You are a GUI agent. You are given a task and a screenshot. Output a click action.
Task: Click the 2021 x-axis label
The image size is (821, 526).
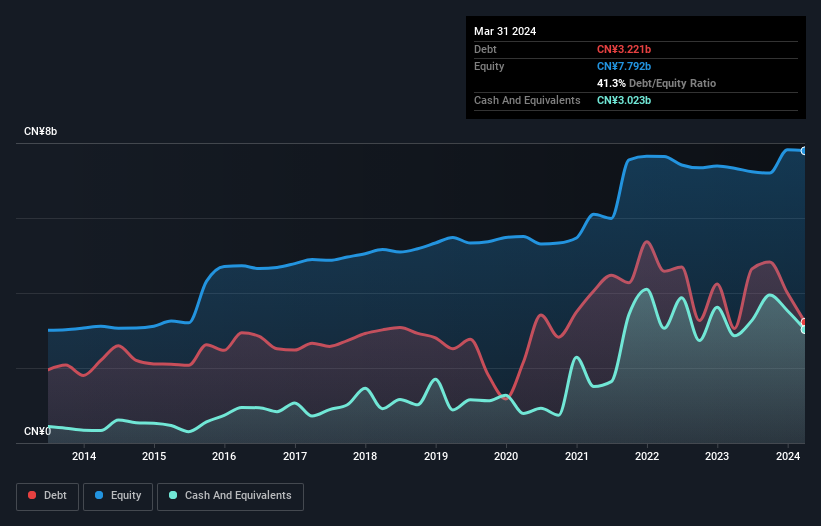coord(576,456)
